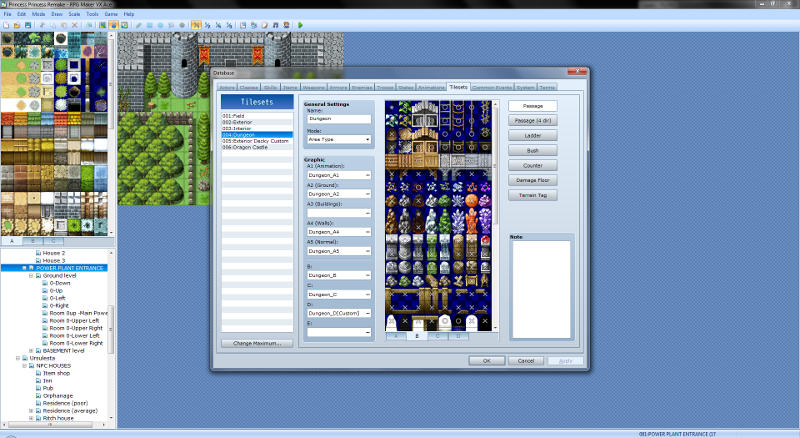Click the New Project toolbar icon

(6, 25)
